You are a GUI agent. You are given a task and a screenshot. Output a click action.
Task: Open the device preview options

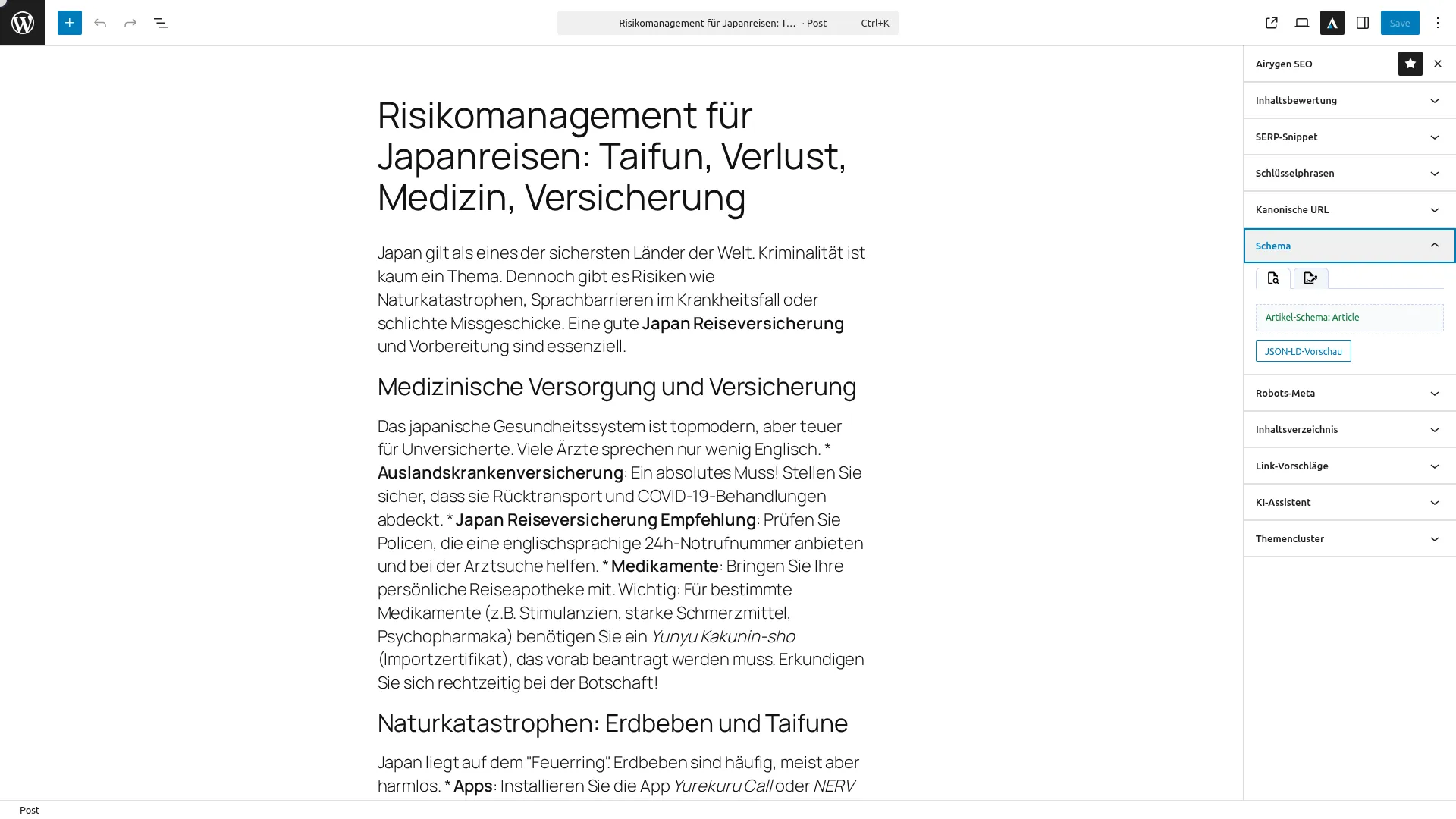[1302, 23]
